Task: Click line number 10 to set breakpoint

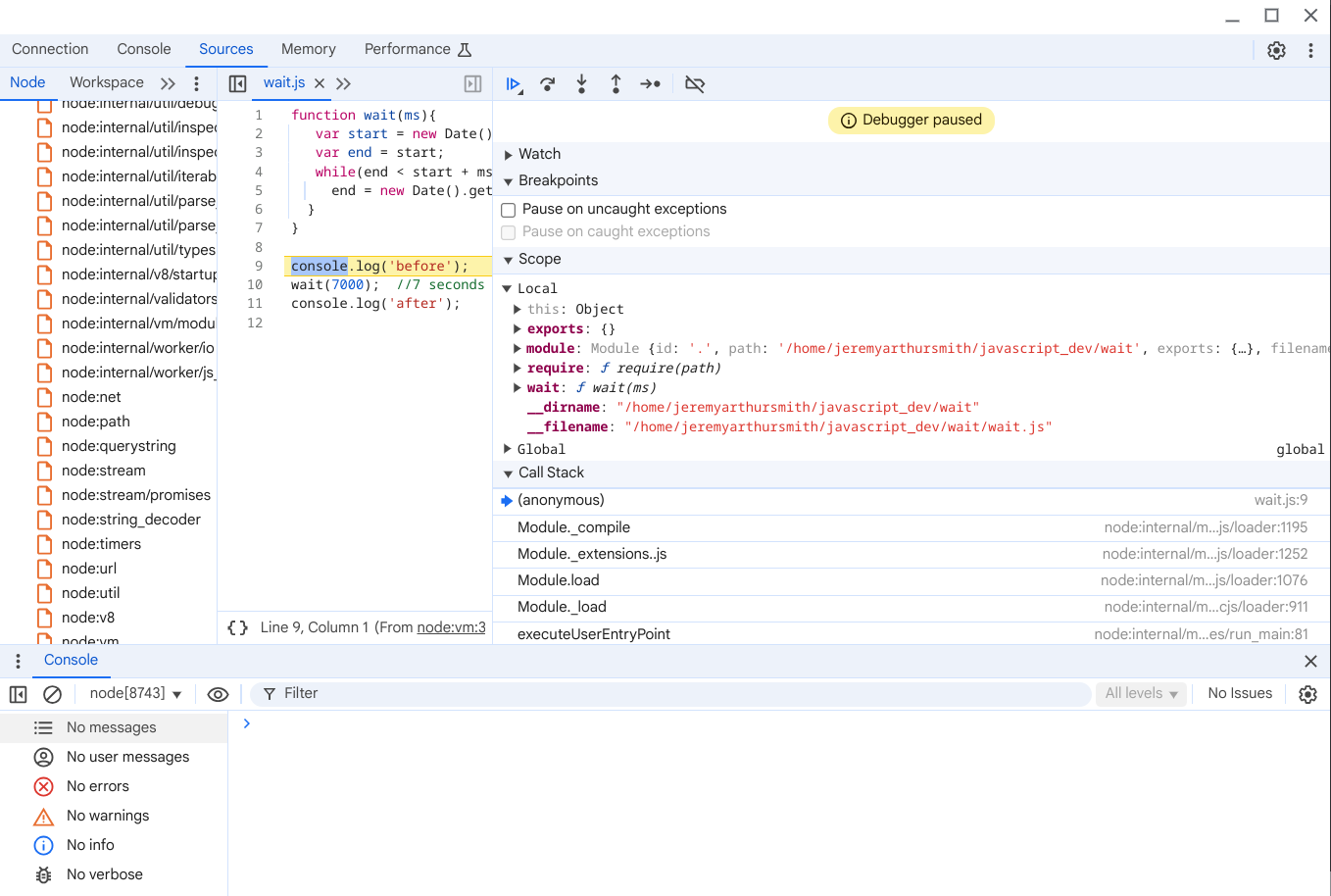Action: (255, 285)
